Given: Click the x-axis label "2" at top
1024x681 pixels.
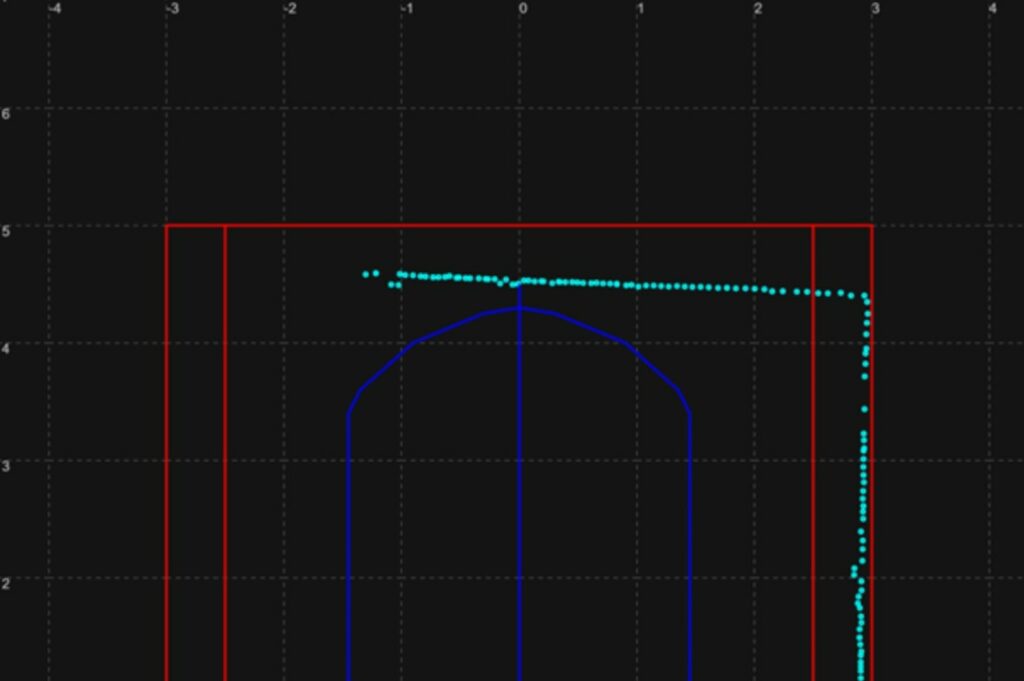Looking at the screenshot, I should (758, 9).
